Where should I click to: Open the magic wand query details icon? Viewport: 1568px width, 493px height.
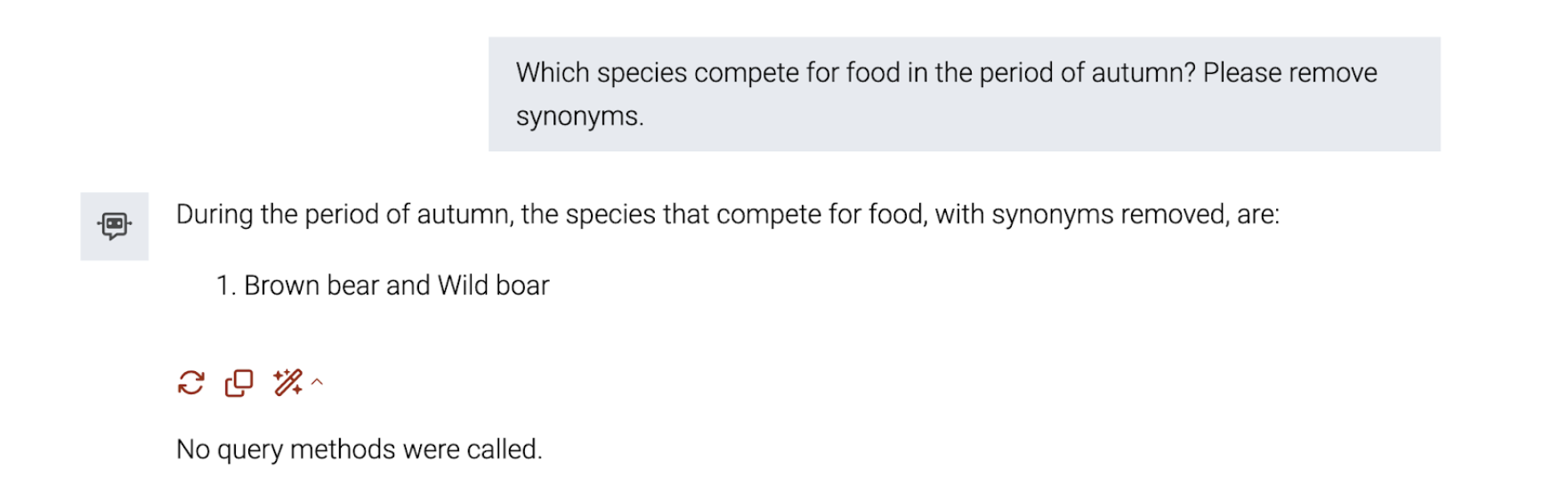287,383
